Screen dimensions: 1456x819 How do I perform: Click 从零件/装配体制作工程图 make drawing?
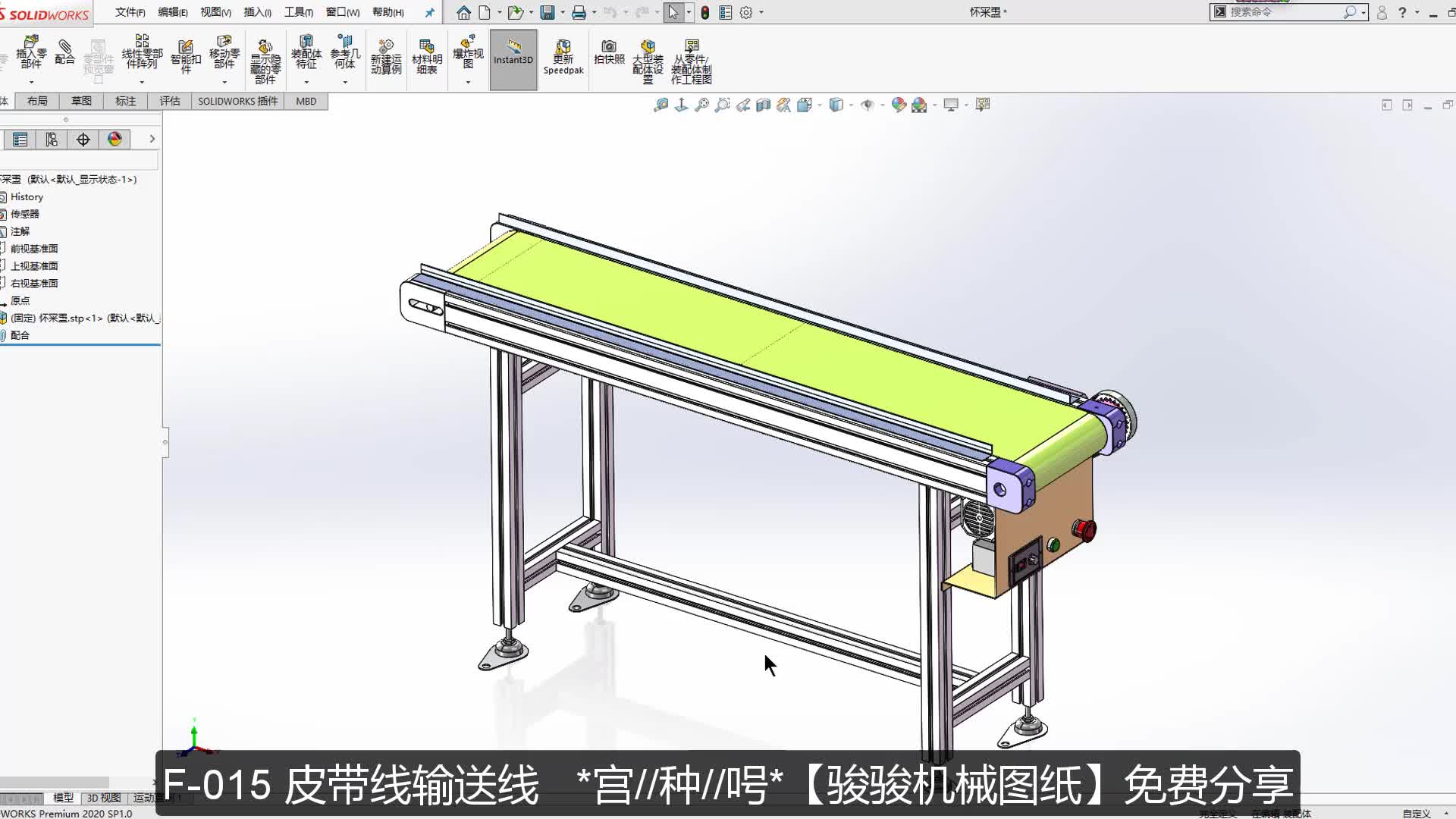pos(691,61)
